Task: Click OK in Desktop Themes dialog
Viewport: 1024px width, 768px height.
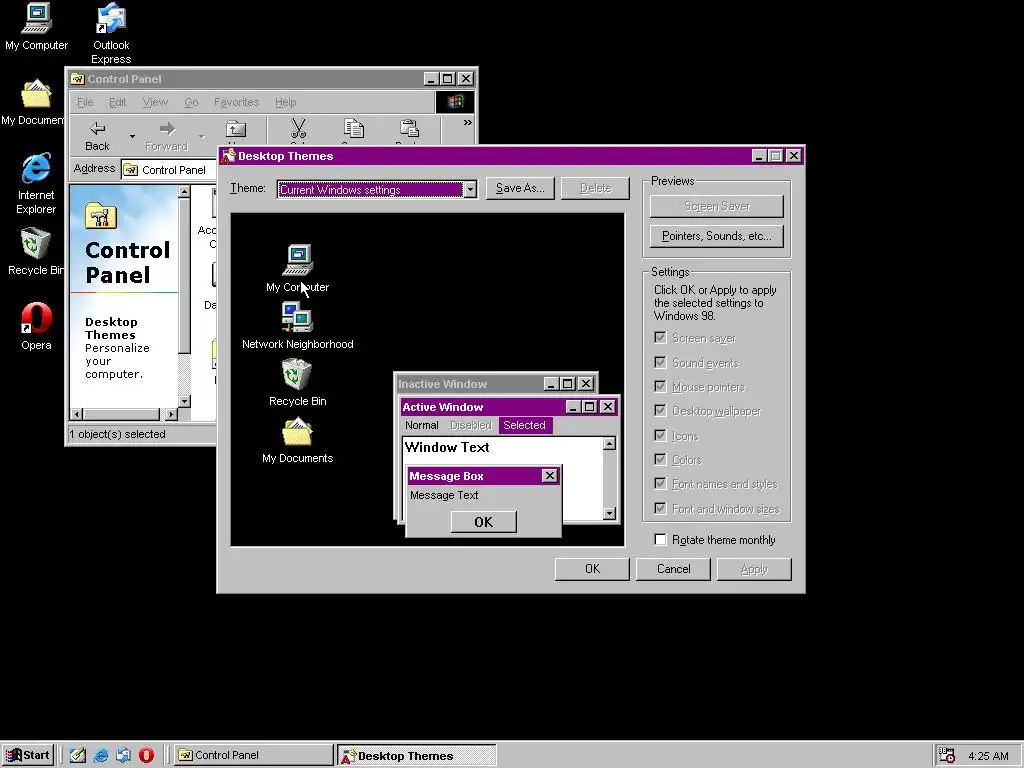Action: (592, 569)
